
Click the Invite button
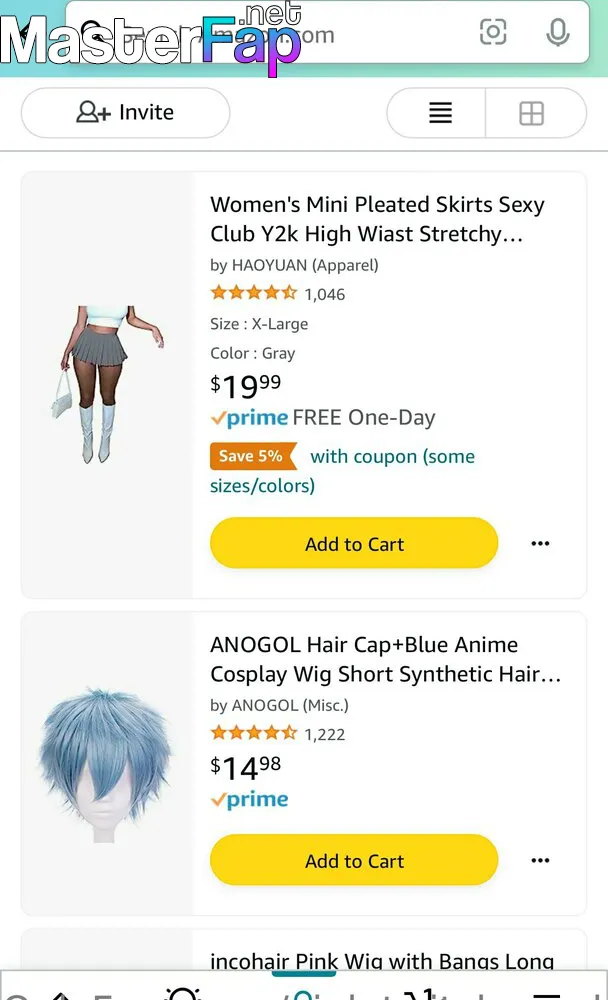pos(125,113)
